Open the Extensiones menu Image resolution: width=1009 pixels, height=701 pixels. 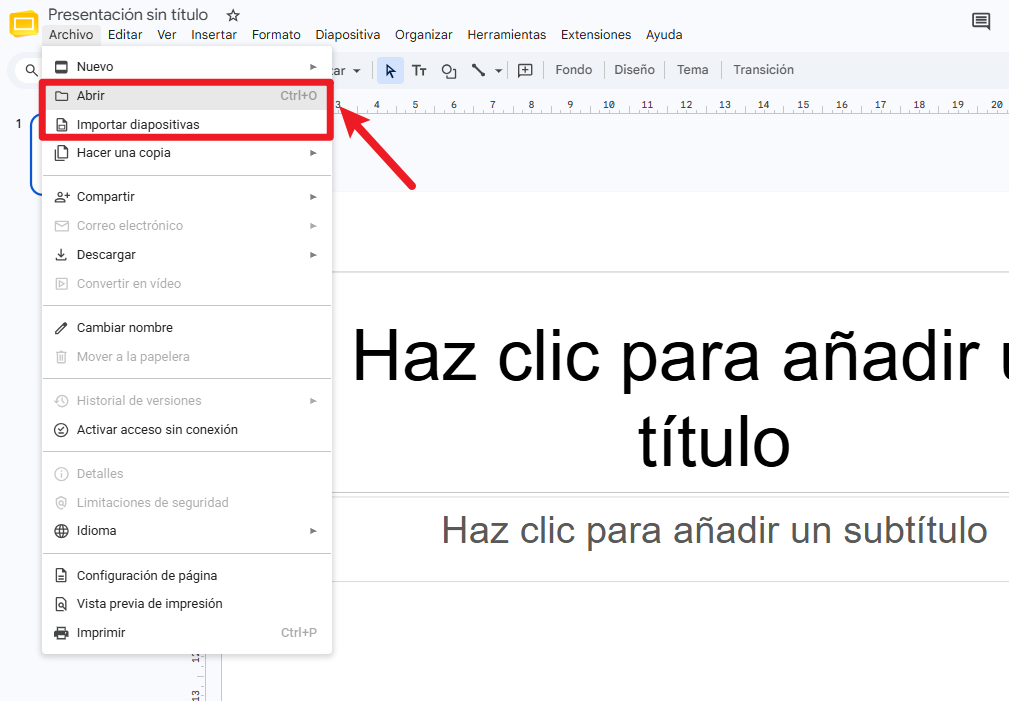(x=596, y=35)
